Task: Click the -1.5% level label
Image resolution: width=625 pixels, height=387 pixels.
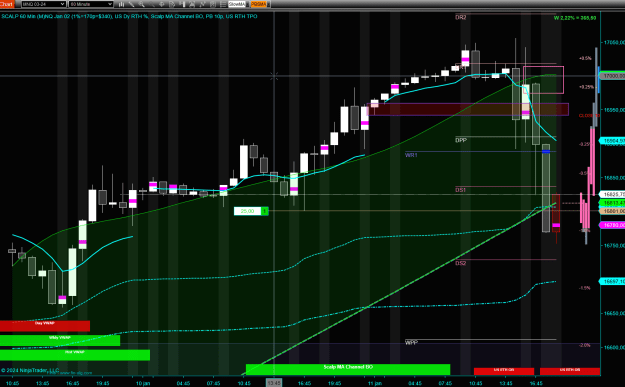Action: [x=585, y=288]
